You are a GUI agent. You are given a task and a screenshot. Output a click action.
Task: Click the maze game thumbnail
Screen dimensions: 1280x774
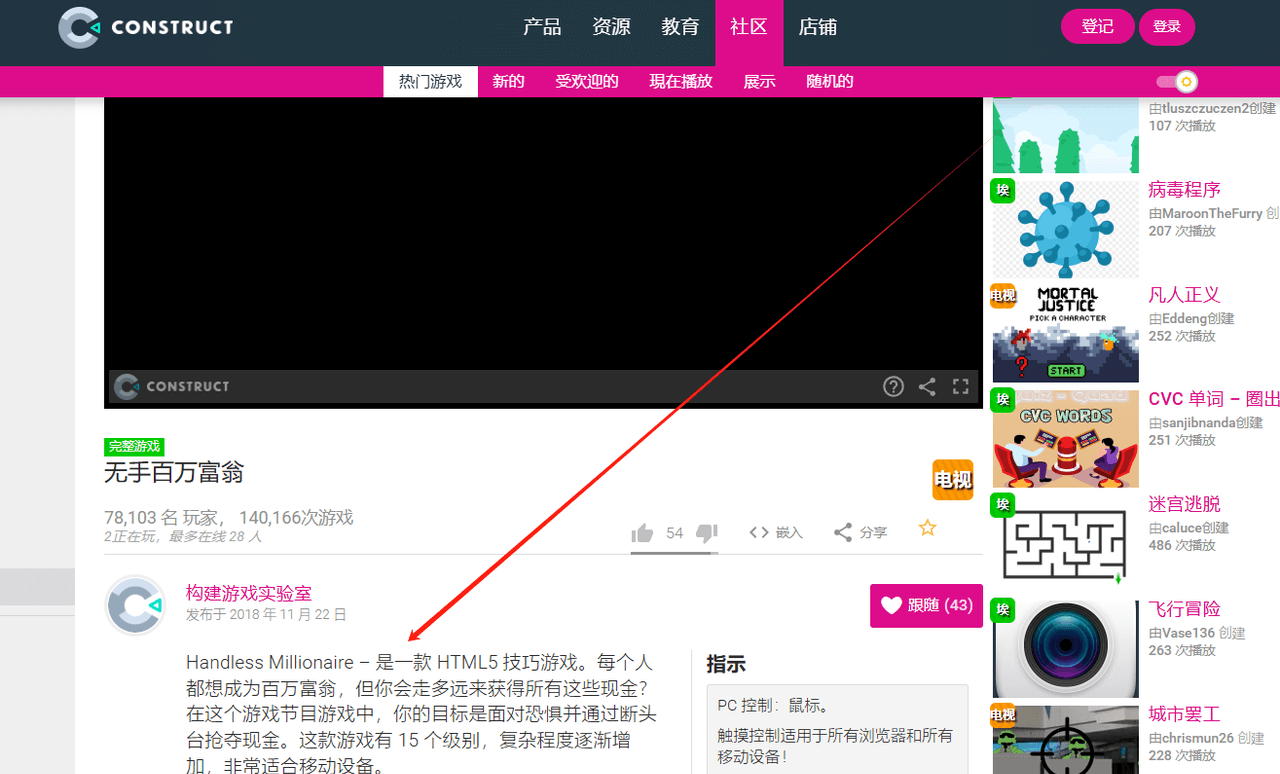tap(1066, 544)
